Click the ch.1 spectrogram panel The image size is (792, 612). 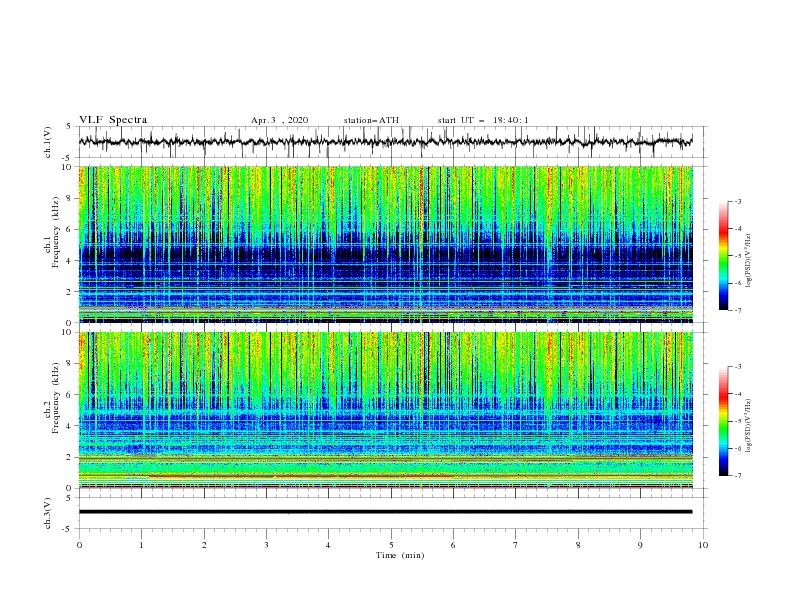(385, 244)
